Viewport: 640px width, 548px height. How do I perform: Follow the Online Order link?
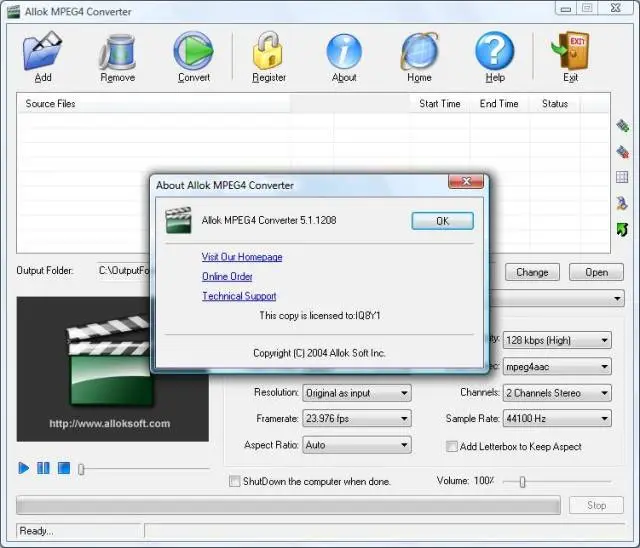(x=227, y=276)
